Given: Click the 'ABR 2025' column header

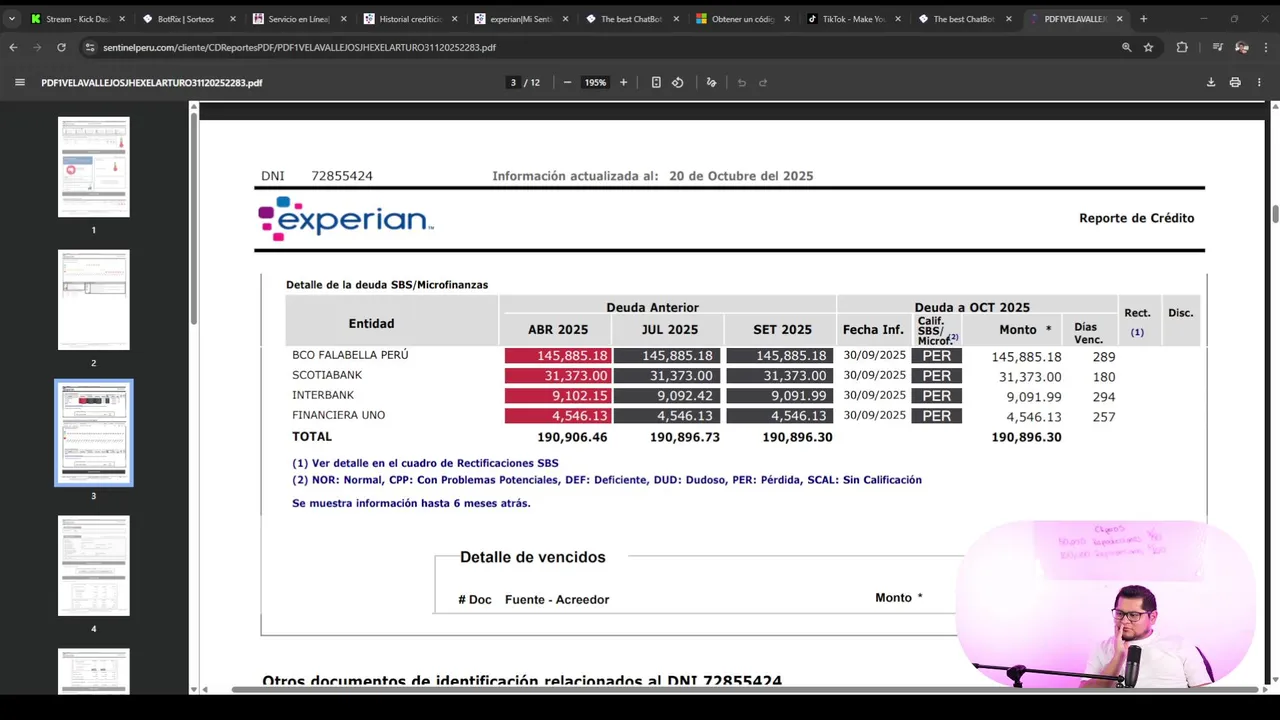Looking at the screenshot, I should 558,330.
